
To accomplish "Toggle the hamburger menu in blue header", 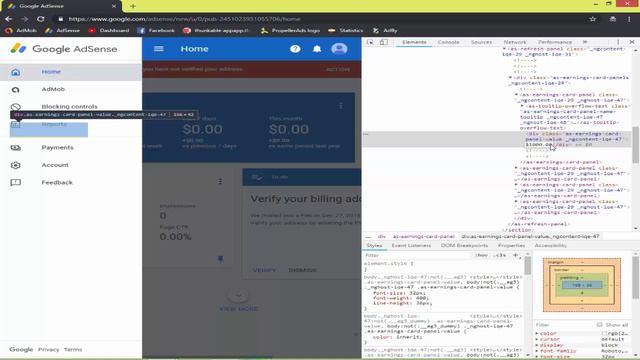I will coord(159,49).
